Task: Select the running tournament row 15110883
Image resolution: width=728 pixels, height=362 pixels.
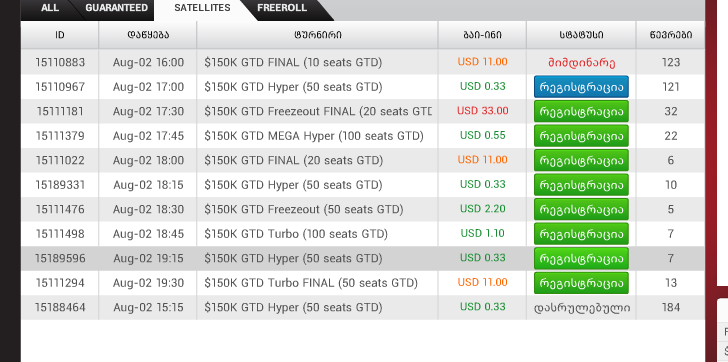Action: [363, 62]
